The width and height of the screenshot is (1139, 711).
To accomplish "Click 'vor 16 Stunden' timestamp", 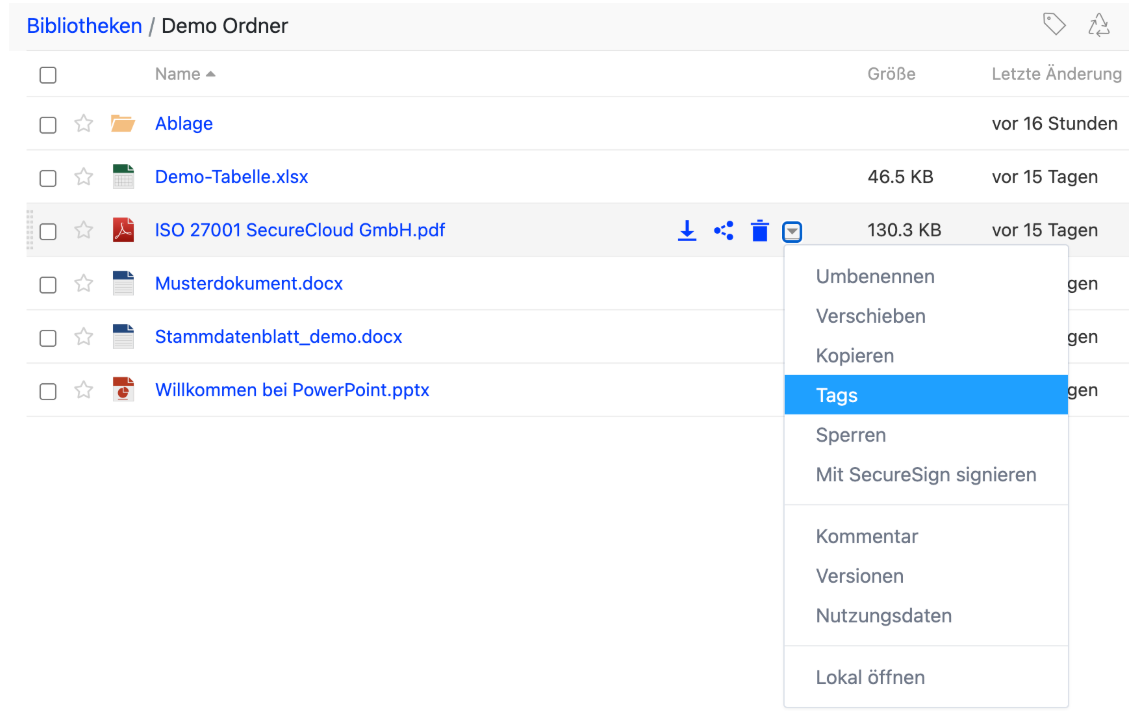I will [1055, 123].
